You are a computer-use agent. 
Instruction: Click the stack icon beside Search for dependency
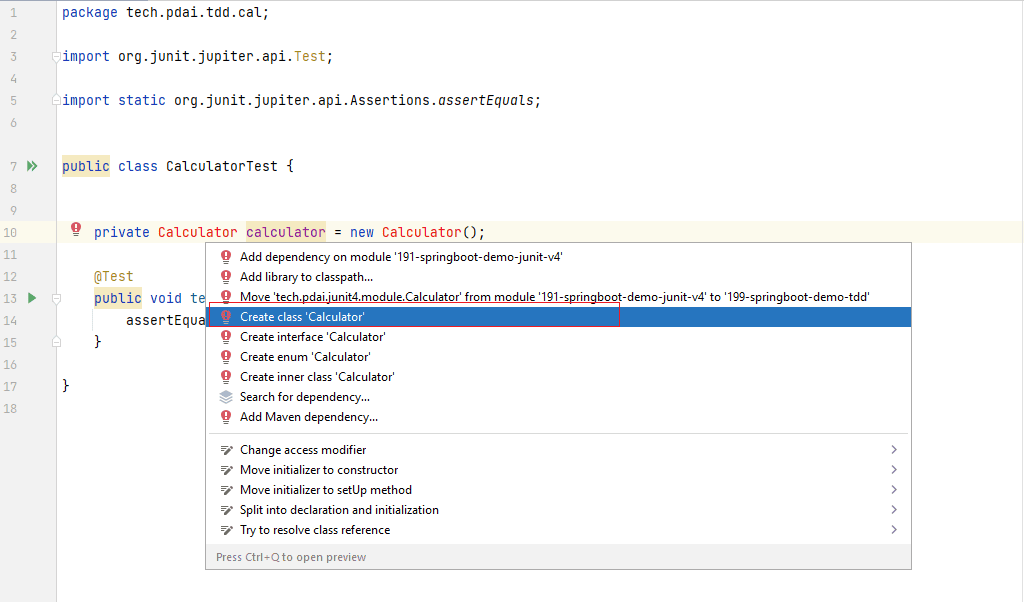226,397
